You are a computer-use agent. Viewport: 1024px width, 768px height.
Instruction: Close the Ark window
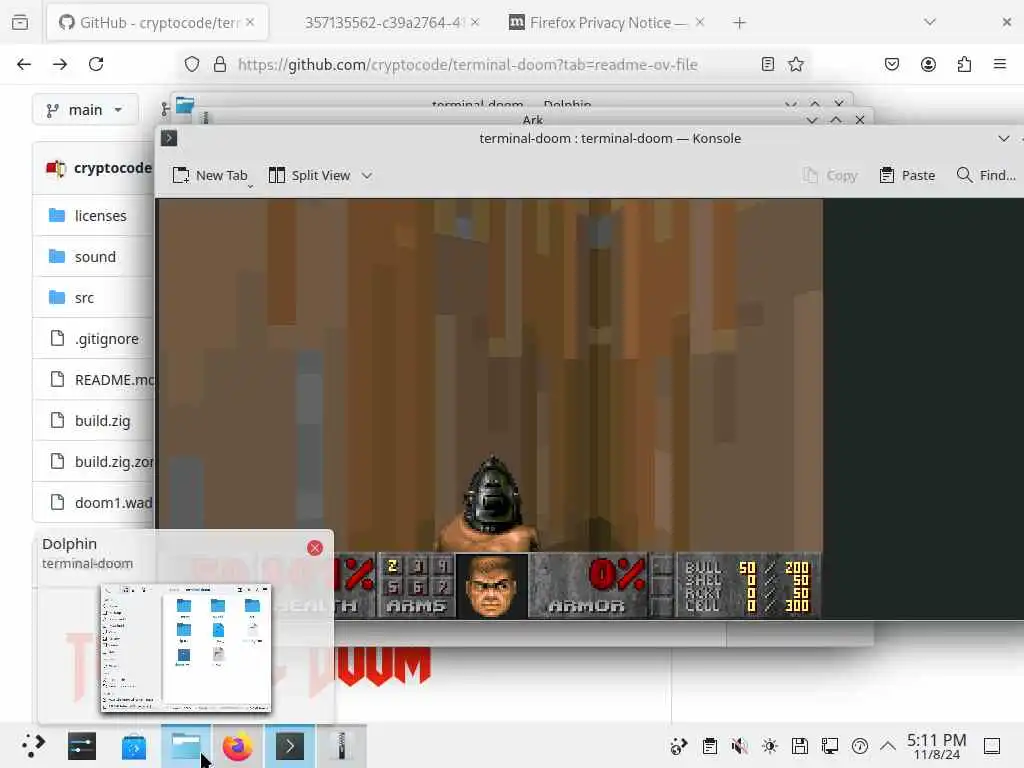(860, 120)
